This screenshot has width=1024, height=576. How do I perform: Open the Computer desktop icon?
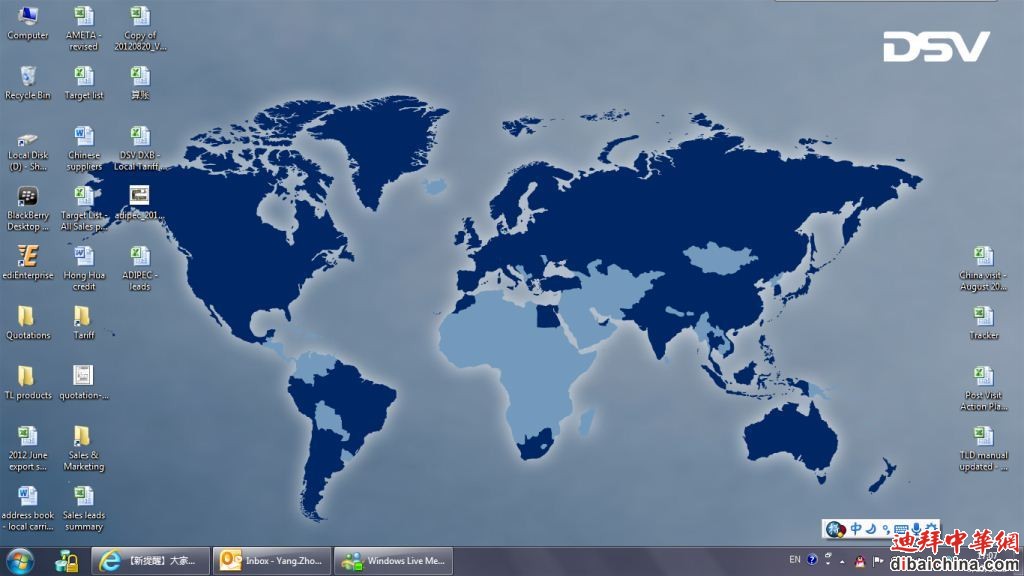[x=27, y=23]
